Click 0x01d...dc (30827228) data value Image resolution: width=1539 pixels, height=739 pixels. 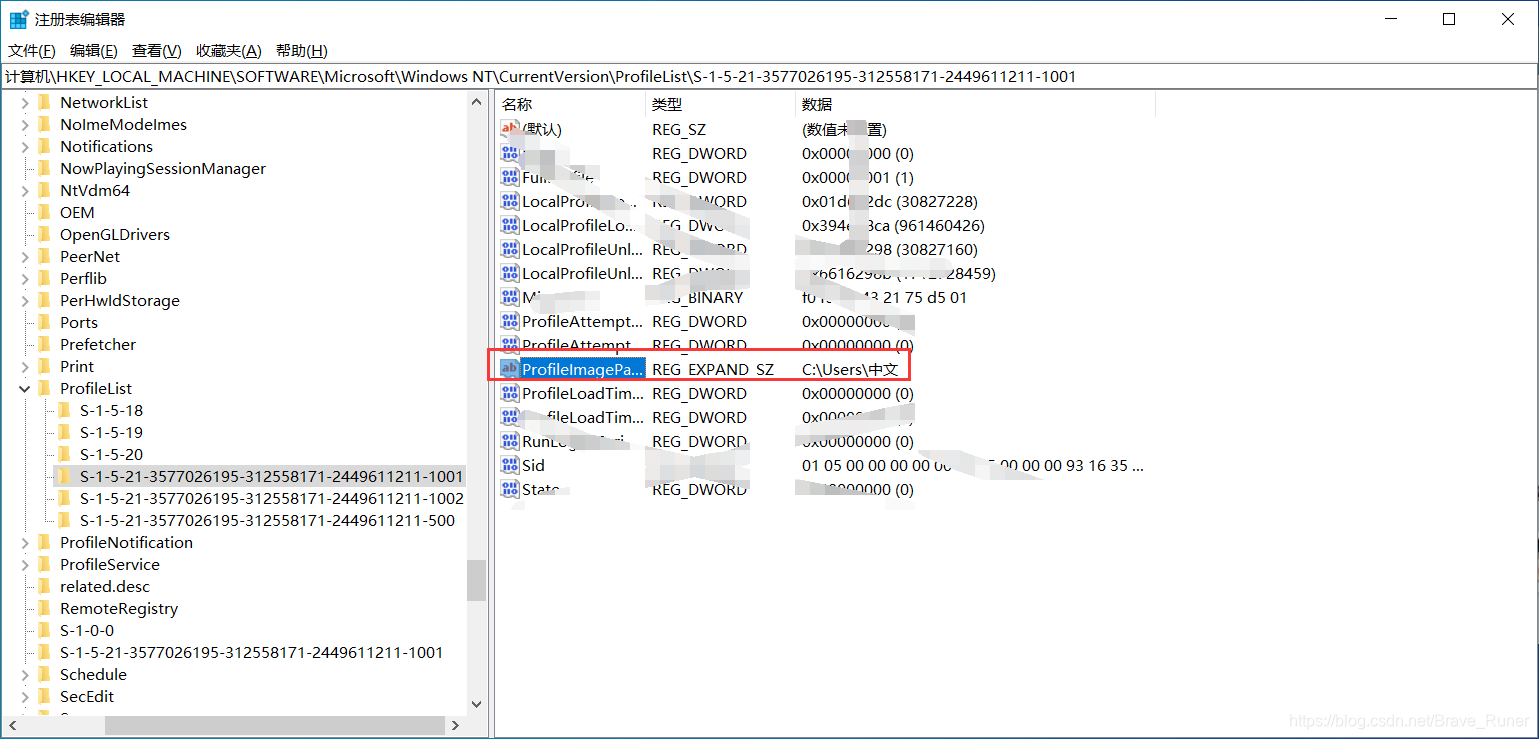tap(890, 201)
